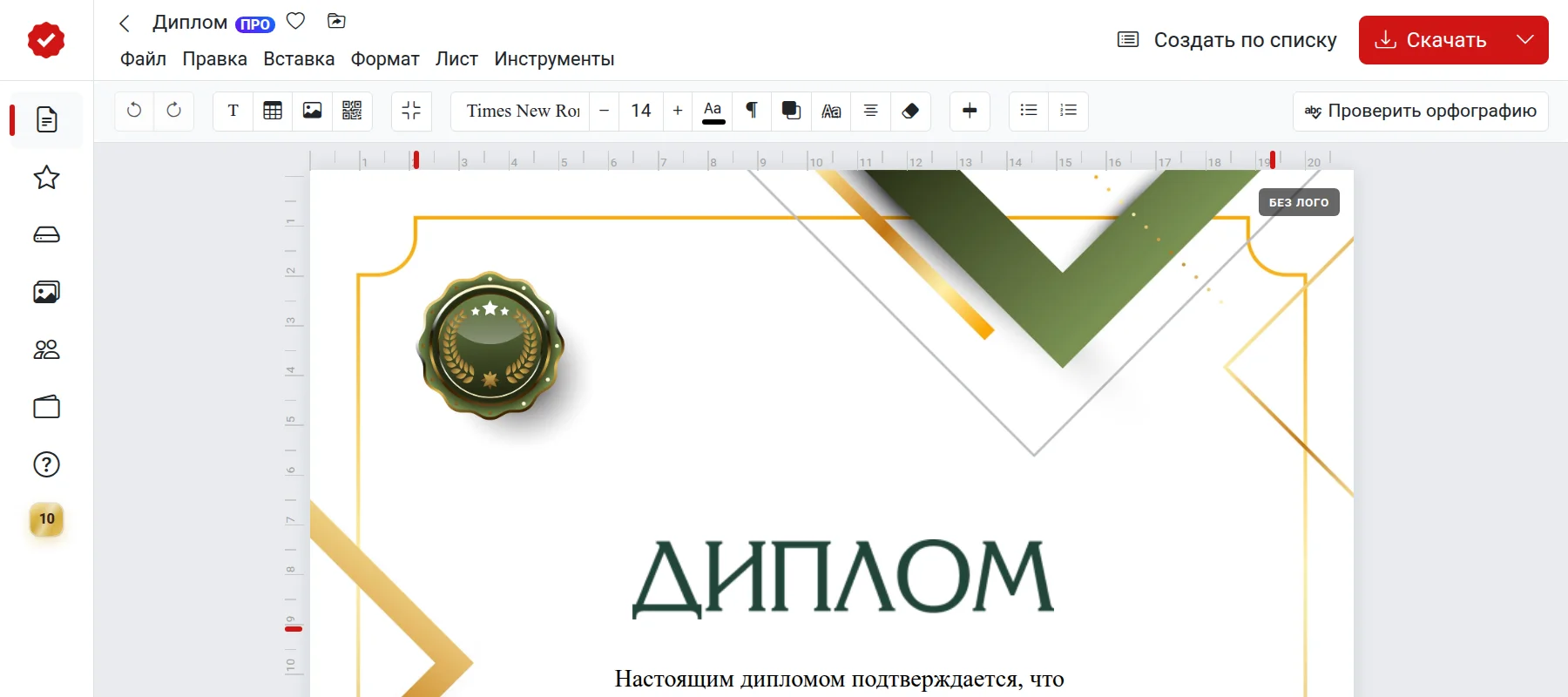Insert a table from the toolbar

tap(273, 111)
